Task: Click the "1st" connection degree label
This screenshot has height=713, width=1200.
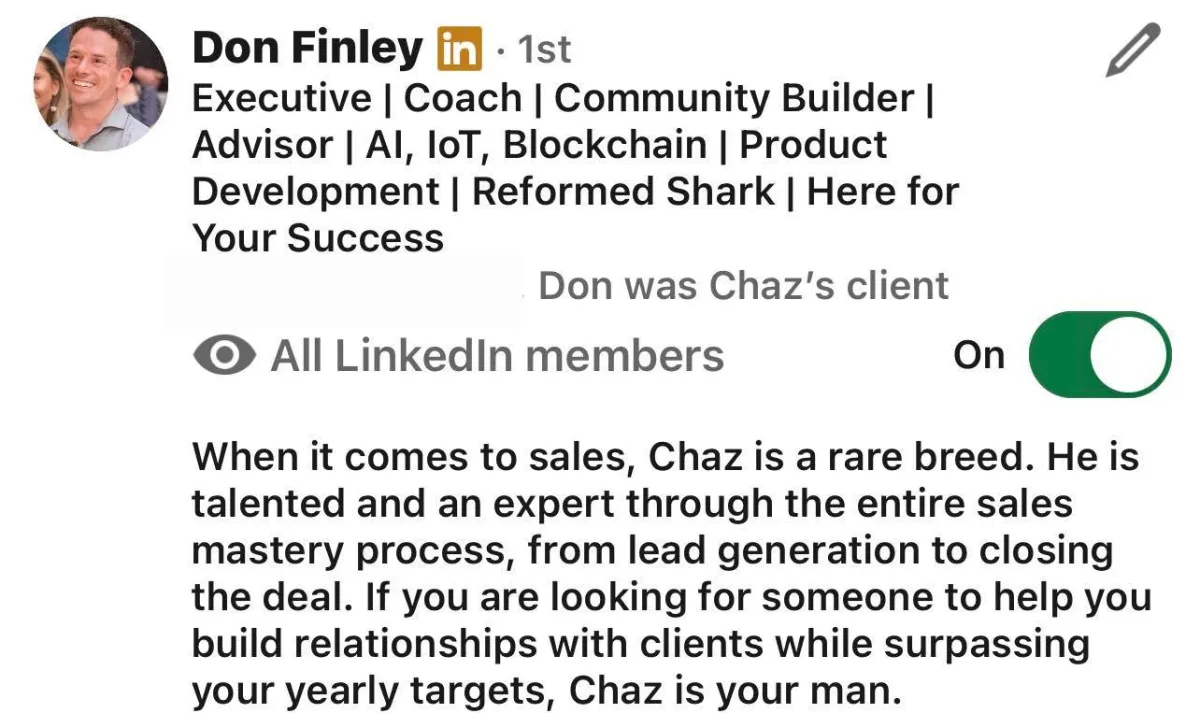Action: tap(539, 49)
